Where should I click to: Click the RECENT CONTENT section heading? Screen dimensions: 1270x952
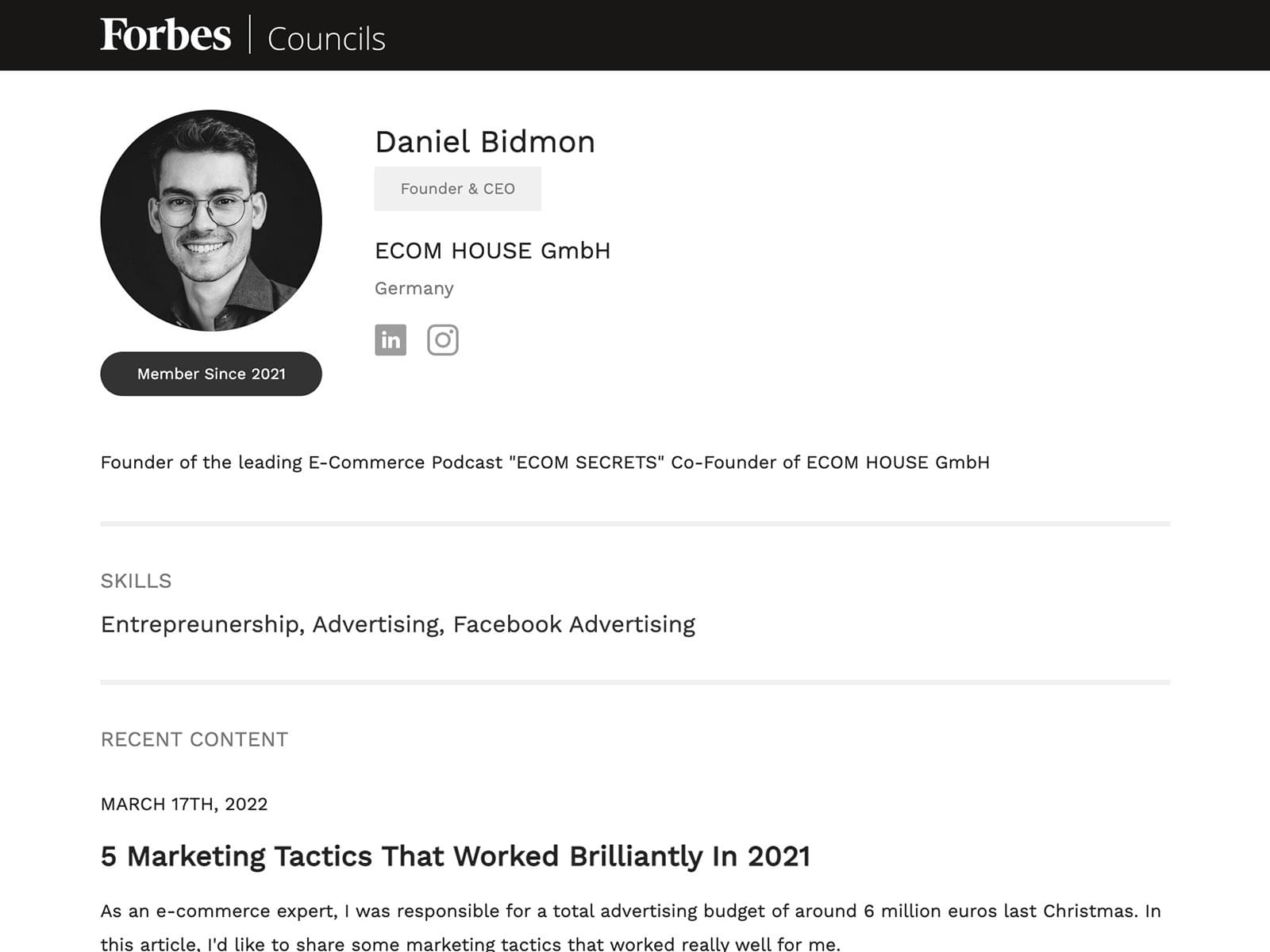click(194, 739)
